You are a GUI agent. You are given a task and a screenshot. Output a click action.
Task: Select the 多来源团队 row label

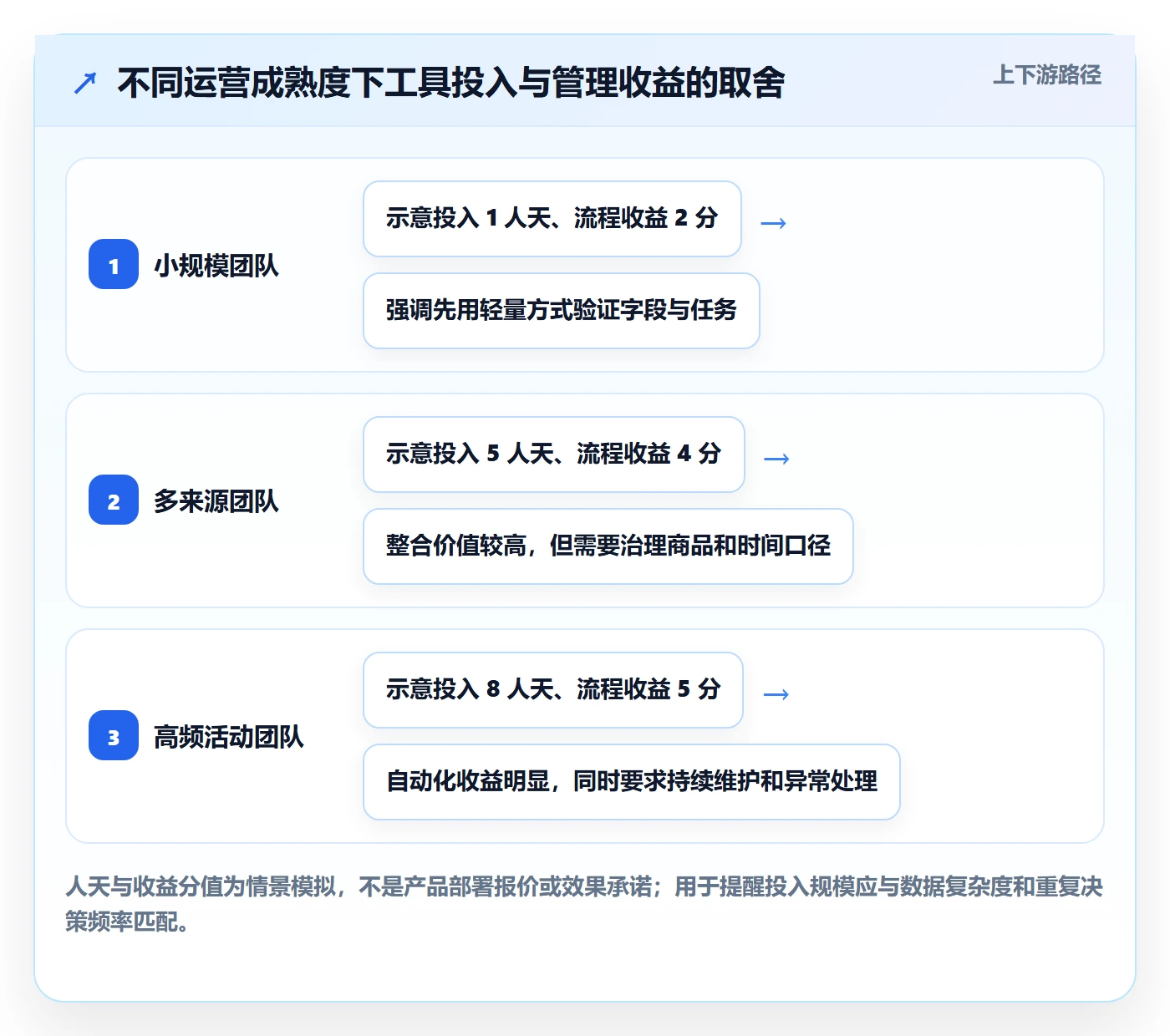pos(216,501)
